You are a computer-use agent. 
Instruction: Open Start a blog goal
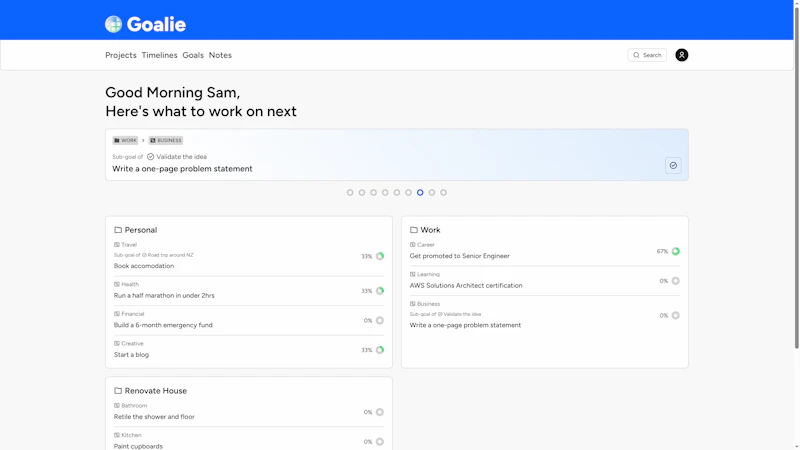(x=132, y=355)
